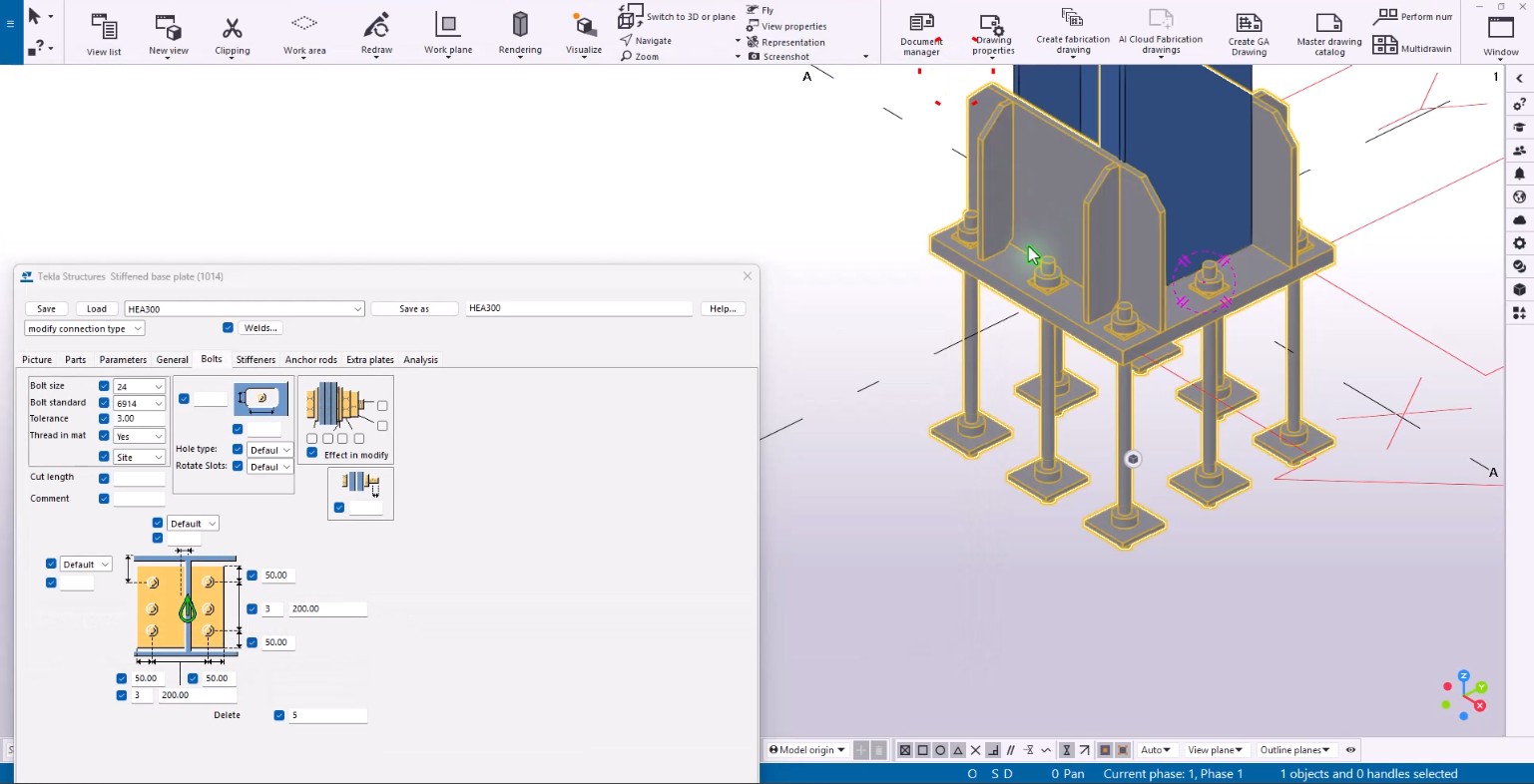Toggle the Thread in mat checkbox
Image resolution: width=1534 pixels, height=784 pixels.
coord(104,436)
